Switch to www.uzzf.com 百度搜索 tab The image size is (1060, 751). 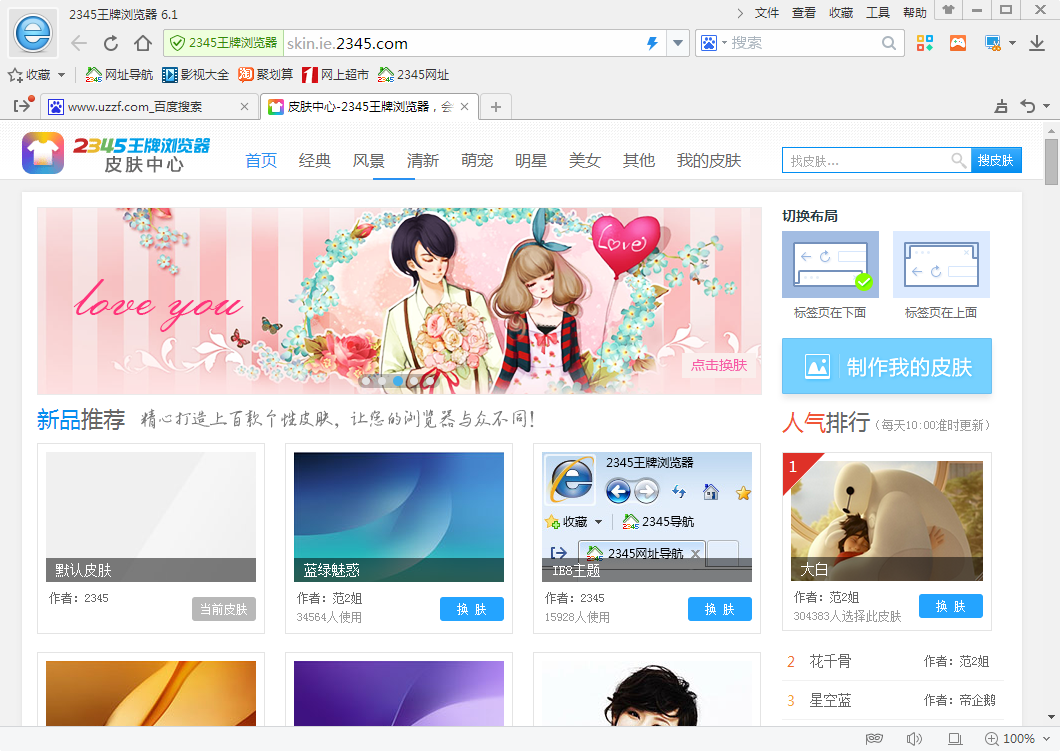click(x=150, y=107)
